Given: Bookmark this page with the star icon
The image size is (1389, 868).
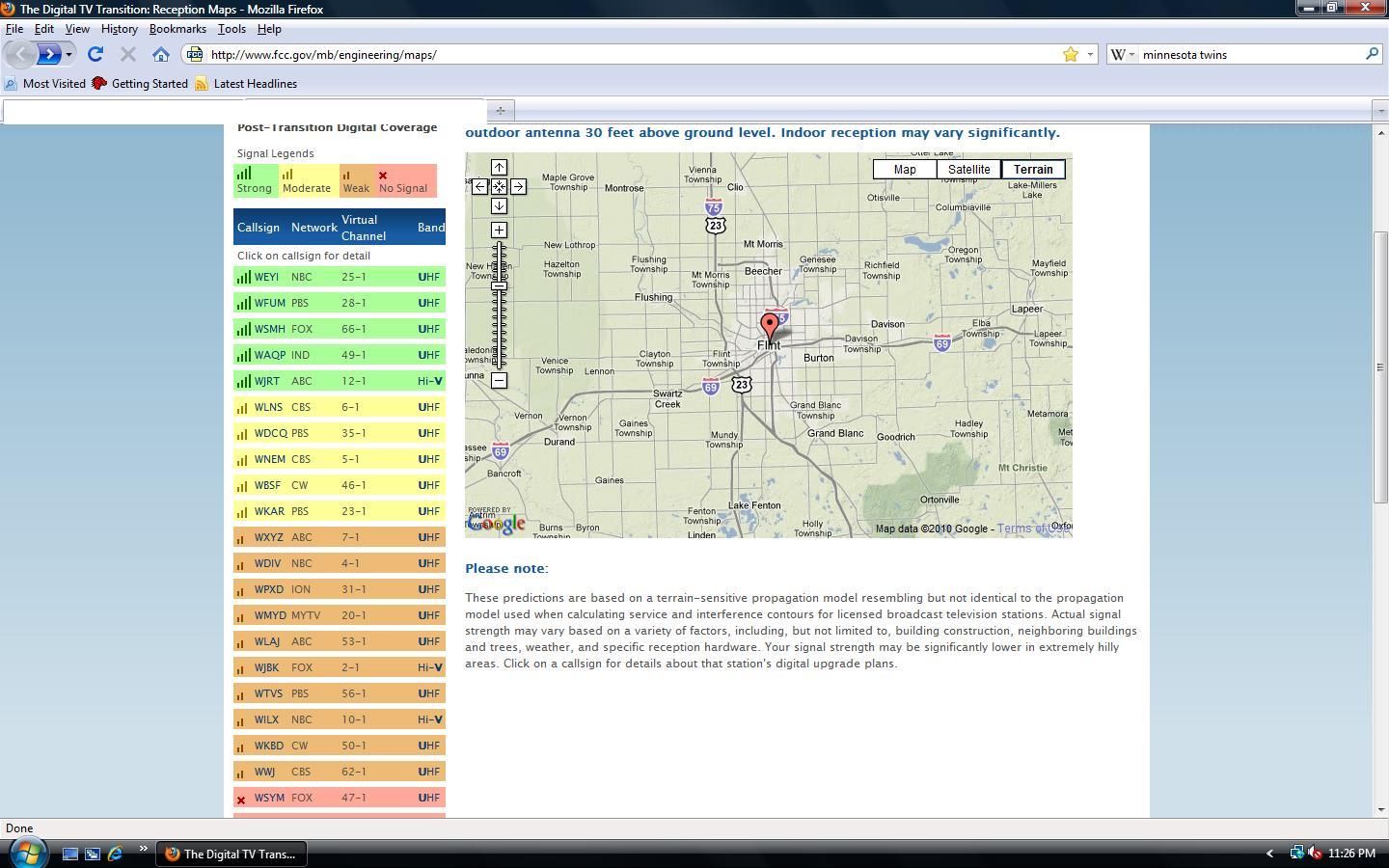Looking at the screenshot, I should pyautogui.click(x=1071, y=54).
